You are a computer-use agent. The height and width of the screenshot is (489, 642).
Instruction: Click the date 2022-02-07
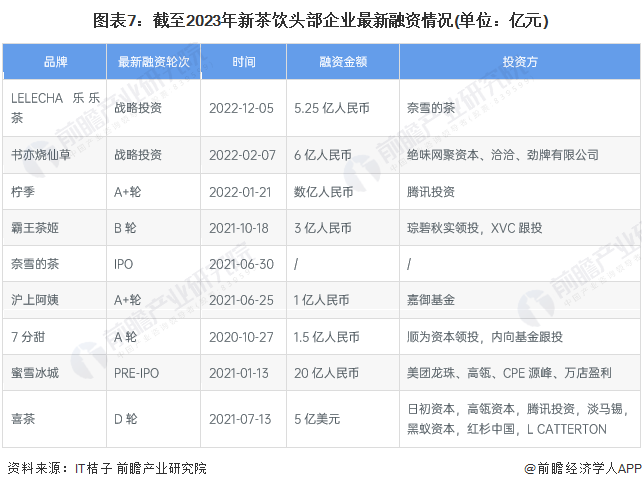pos(242,155)
